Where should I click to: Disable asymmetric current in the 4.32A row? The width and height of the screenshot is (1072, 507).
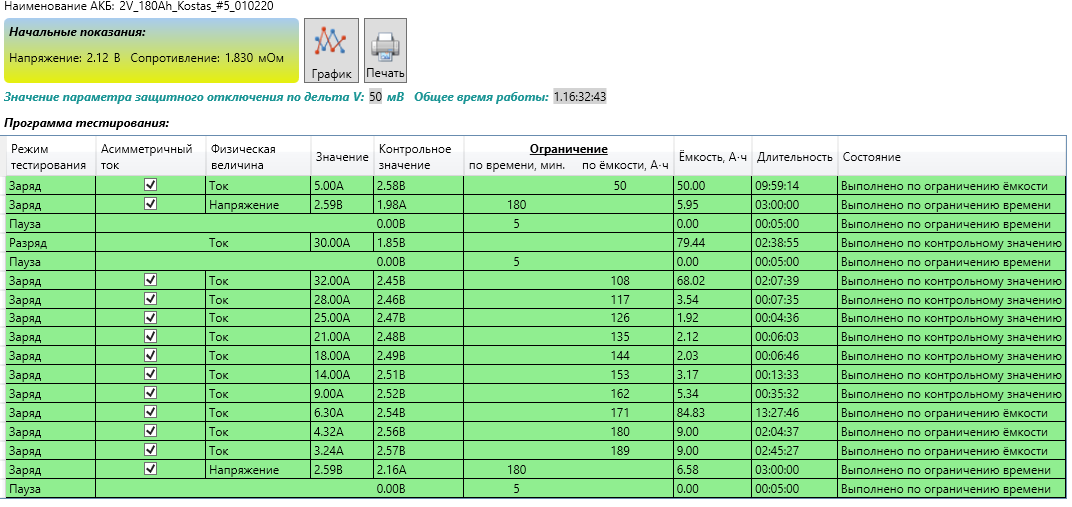[151, 431]
